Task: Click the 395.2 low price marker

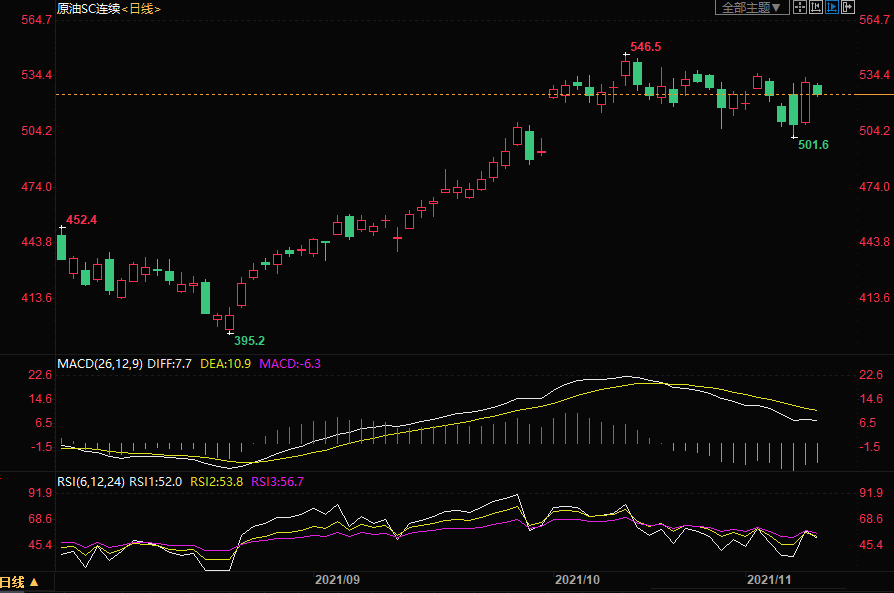Action: (249, 340)
